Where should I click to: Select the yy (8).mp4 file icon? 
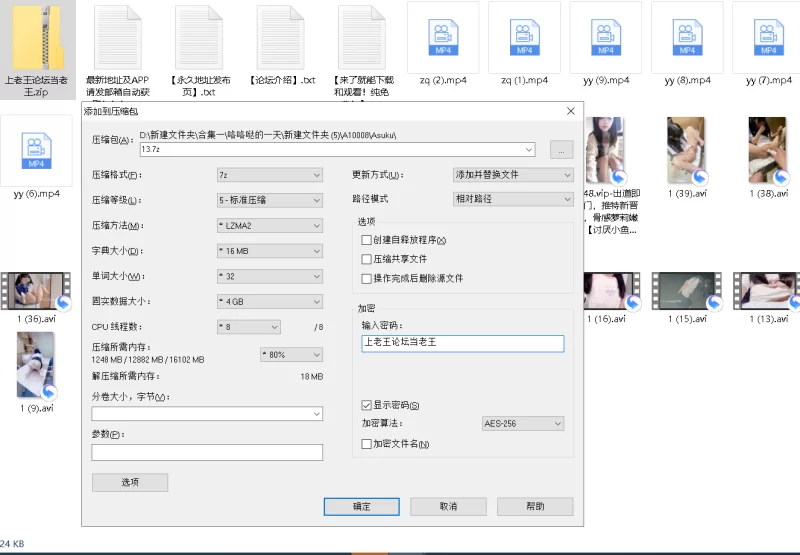click(x=687, y=38)
